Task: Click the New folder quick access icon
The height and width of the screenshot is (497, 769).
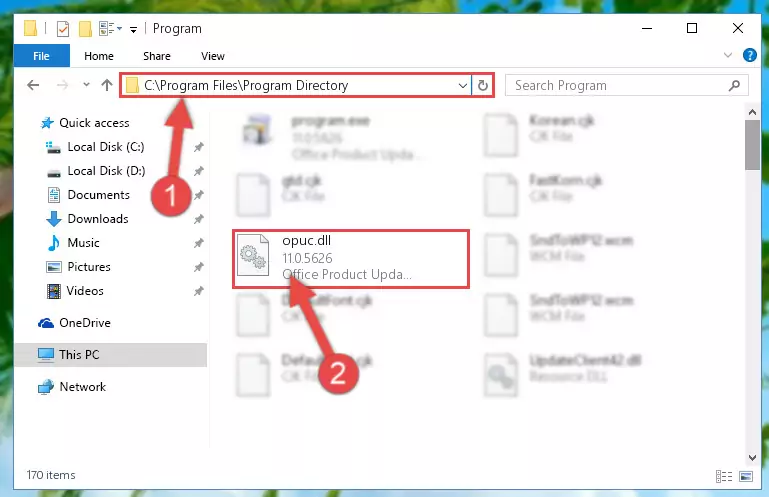Action: 85,29
